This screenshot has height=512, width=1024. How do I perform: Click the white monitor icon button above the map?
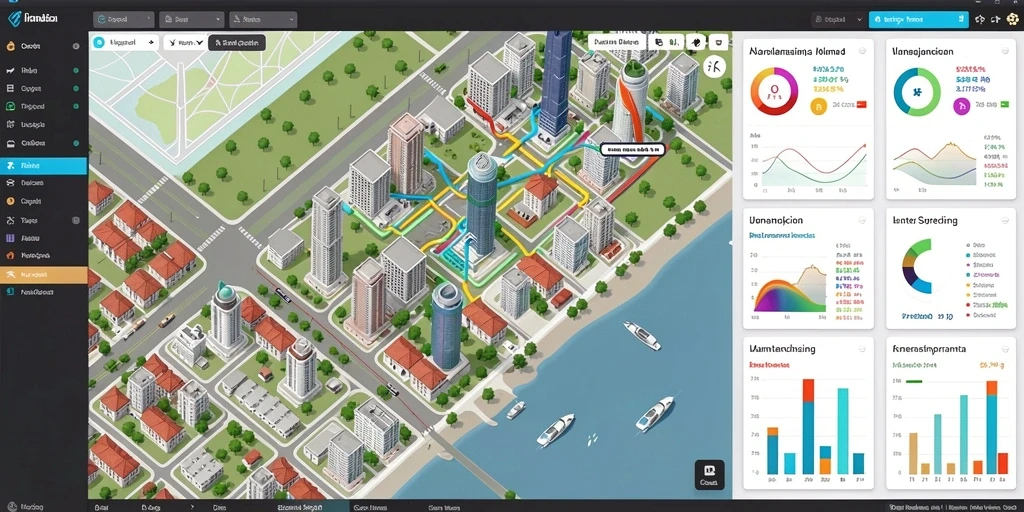(719, 42)
